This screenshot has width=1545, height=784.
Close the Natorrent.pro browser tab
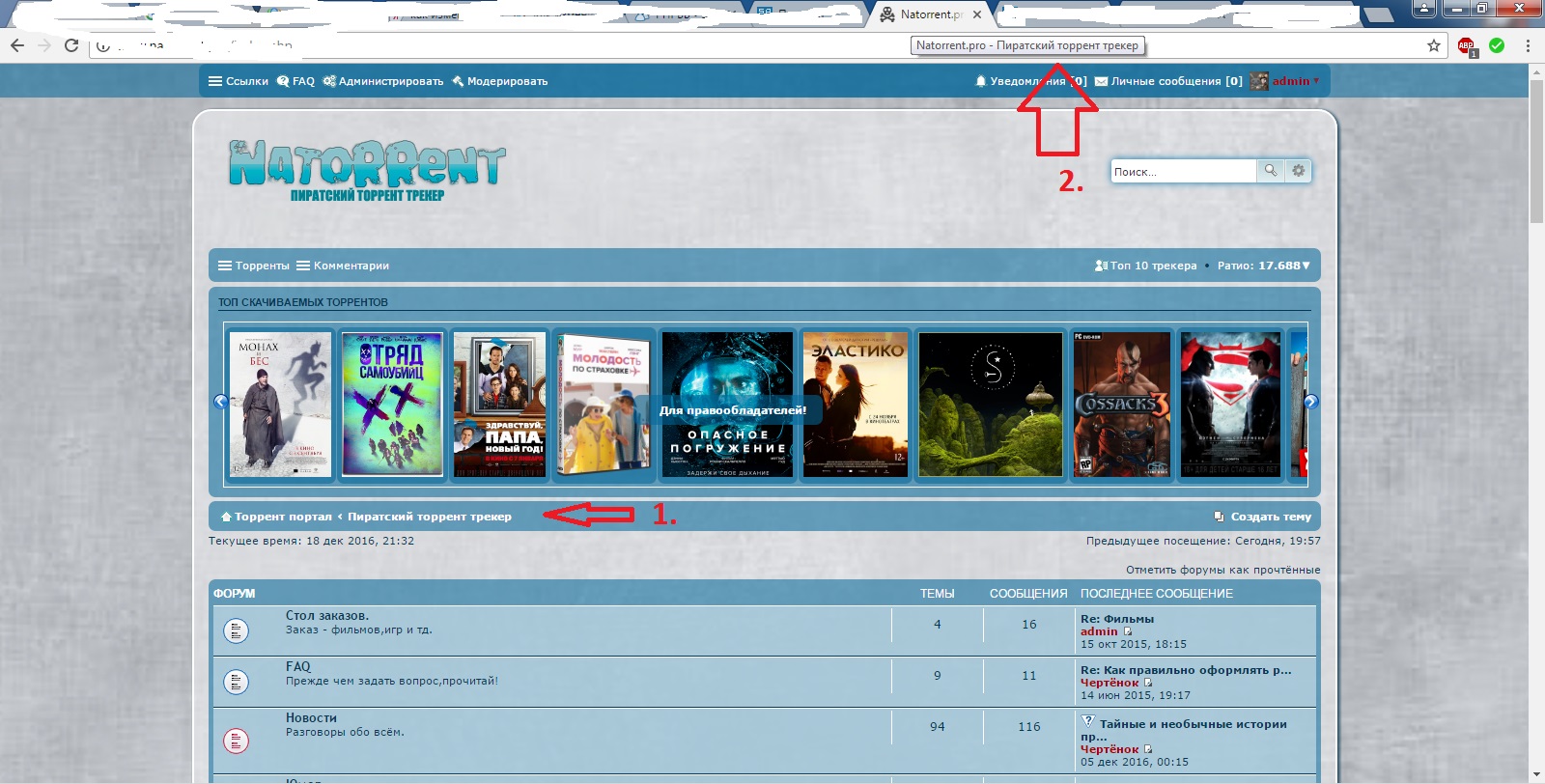click(977, 14)
